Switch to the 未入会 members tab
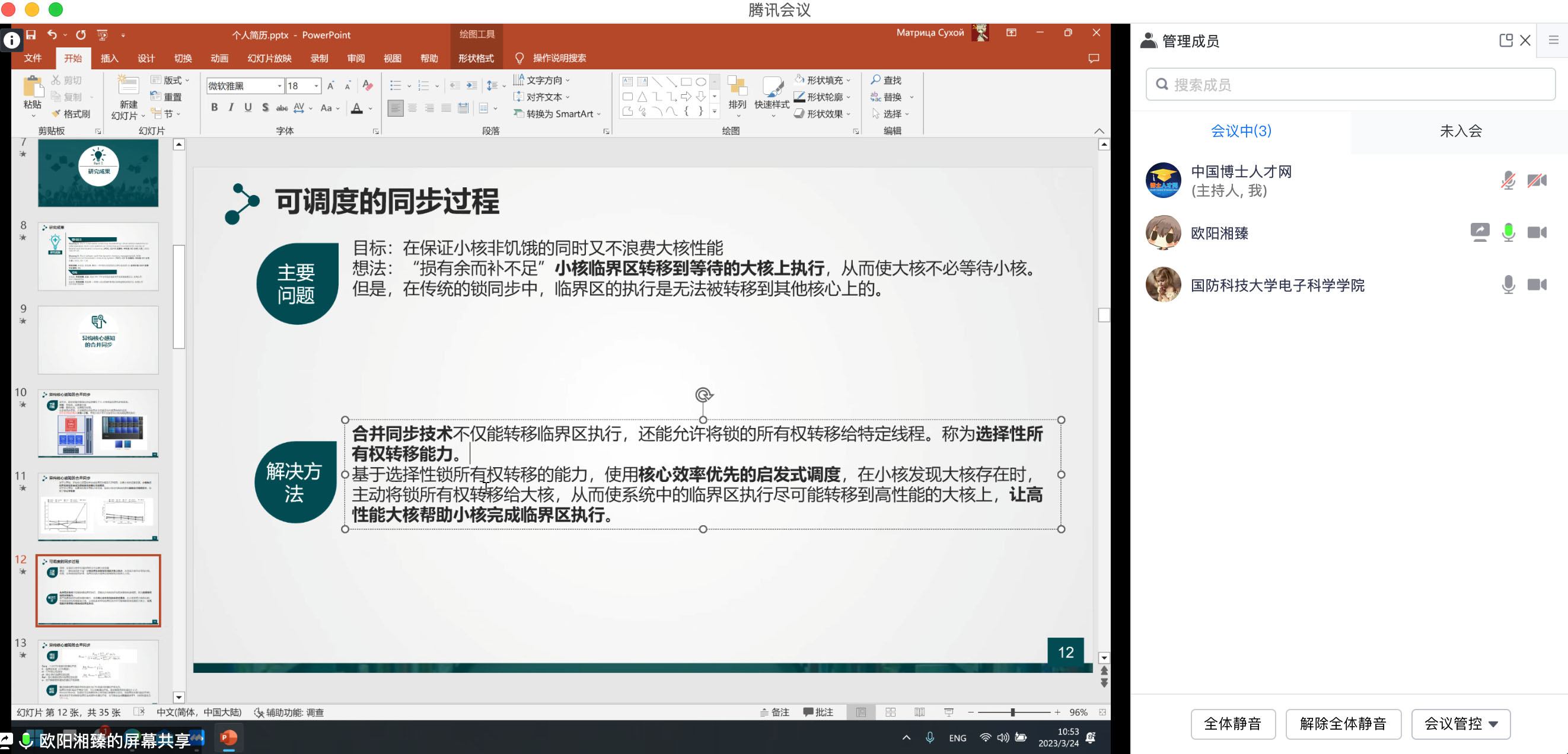Screen dimensions: 1568x754 coord(1460,131)
